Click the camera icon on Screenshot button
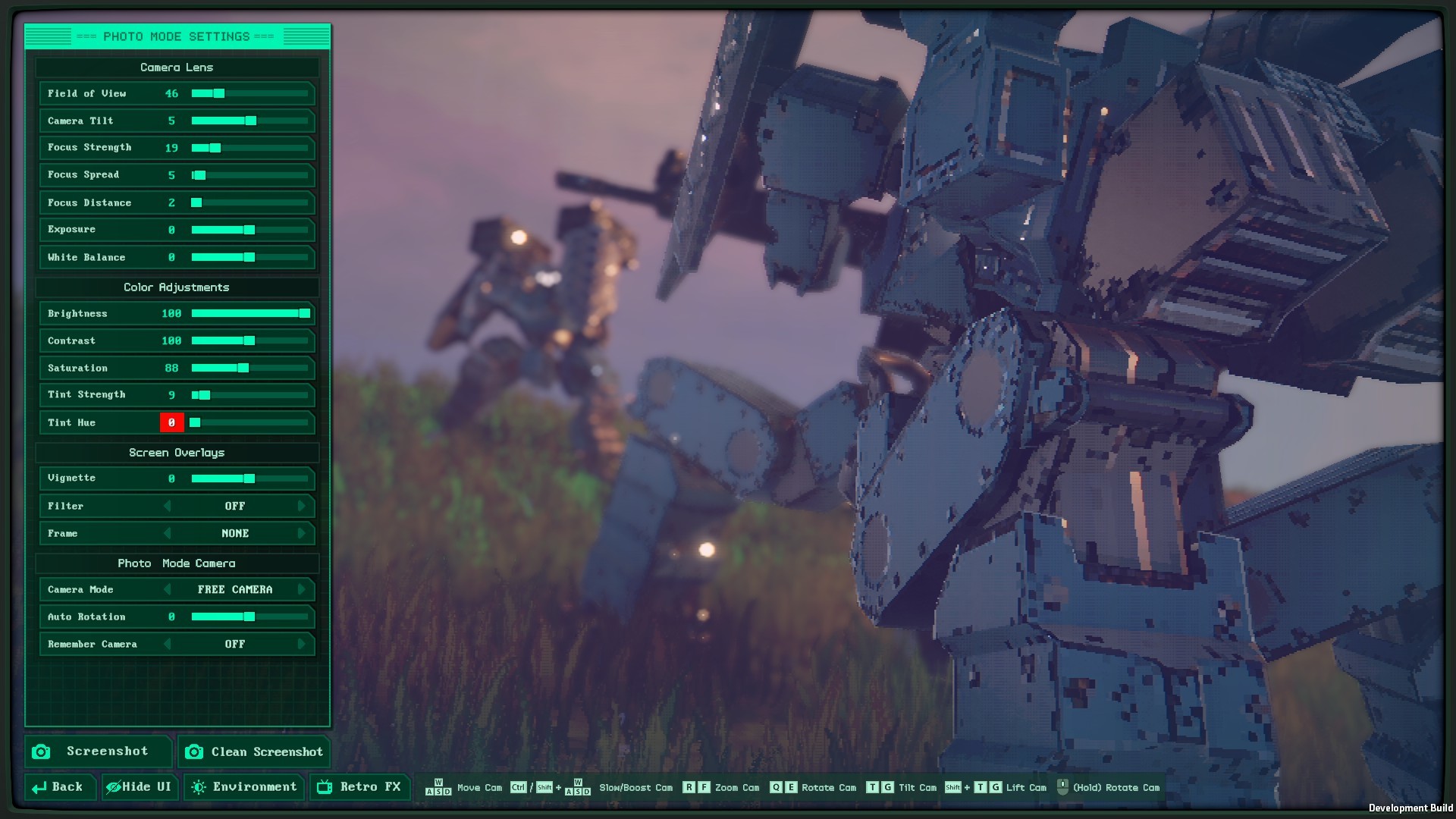 [x=42, y=752]
